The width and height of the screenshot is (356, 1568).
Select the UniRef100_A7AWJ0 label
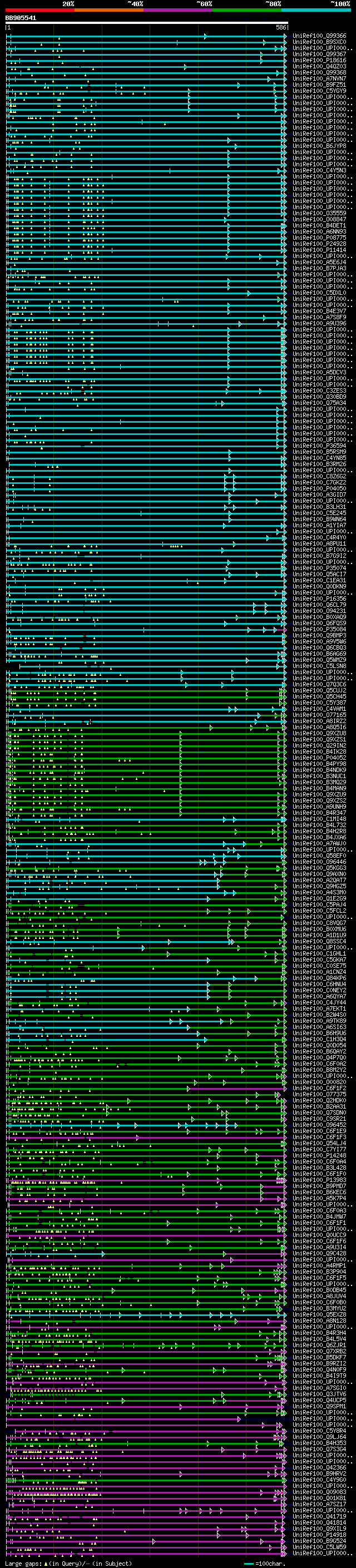click(x=319, y=843)
